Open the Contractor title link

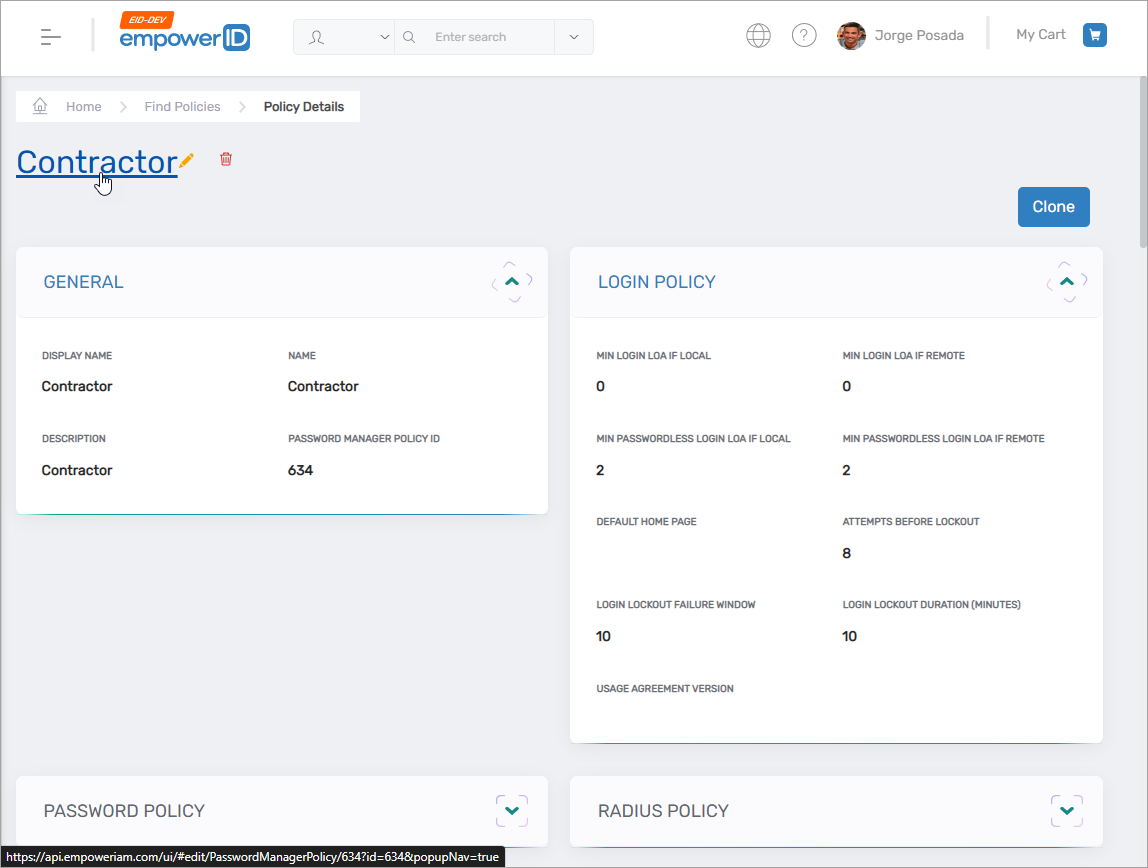coord(96,162)
